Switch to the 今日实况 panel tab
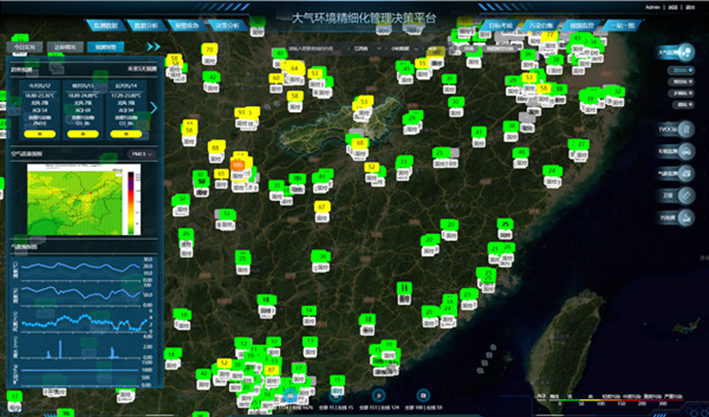This screenshot has width=709, height=417. pyautogui.click(x=24, y=47)
